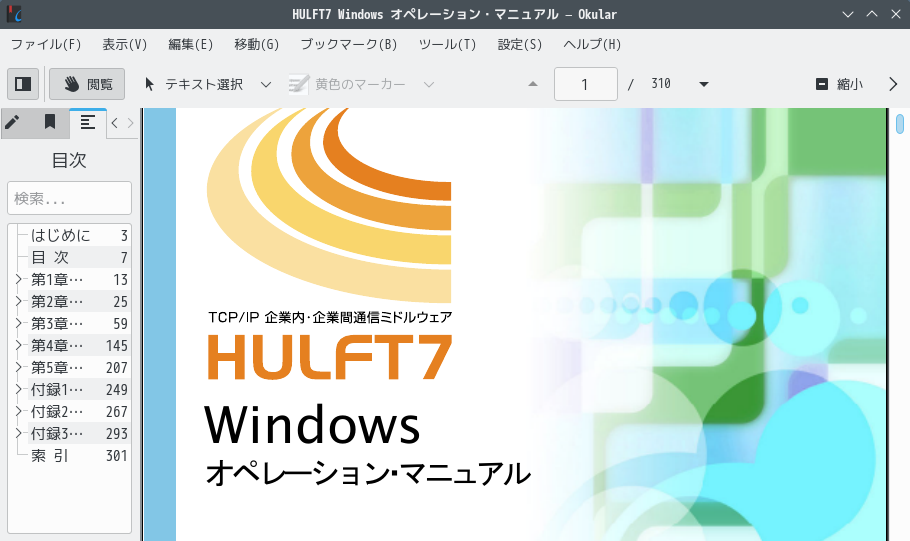
Task: Click the 検索 search field in the contents panel
Action: click(70, 198)
